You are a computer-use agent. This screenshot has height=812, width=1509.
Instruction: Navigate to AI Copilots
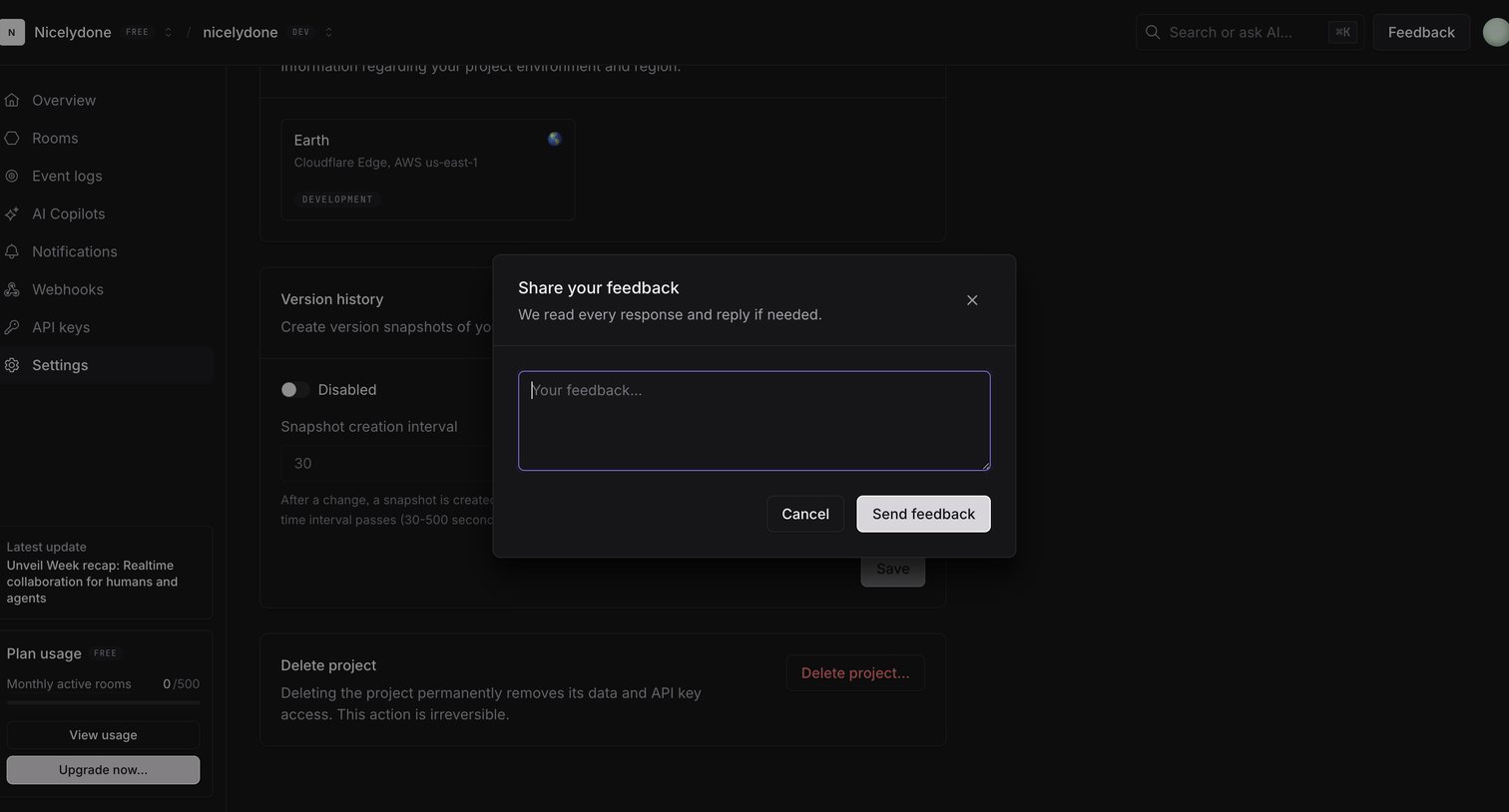tap(106, 213)
